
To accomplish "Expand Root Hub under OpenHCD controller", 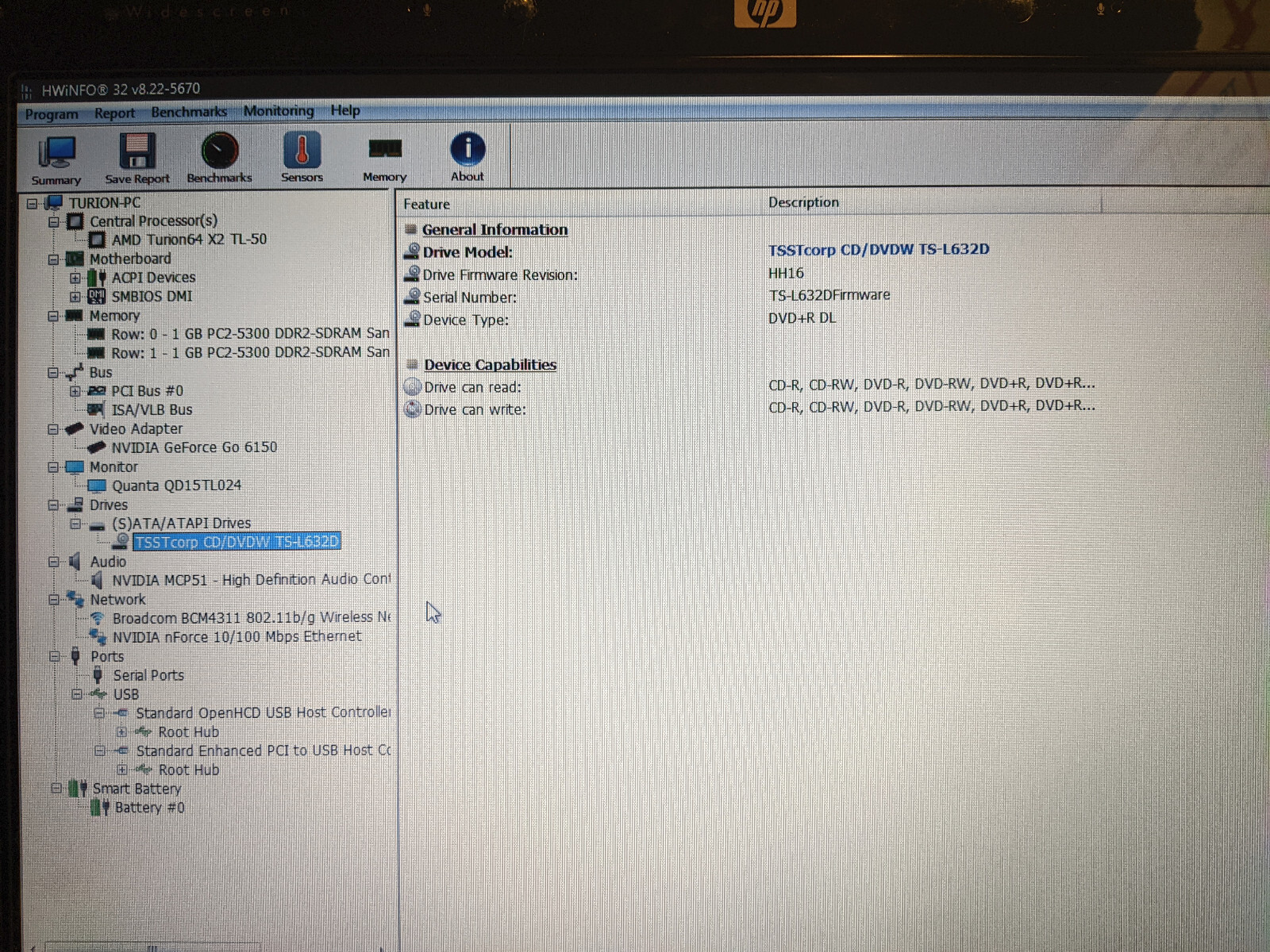I will pyautogui.click(x=121, y=732).
